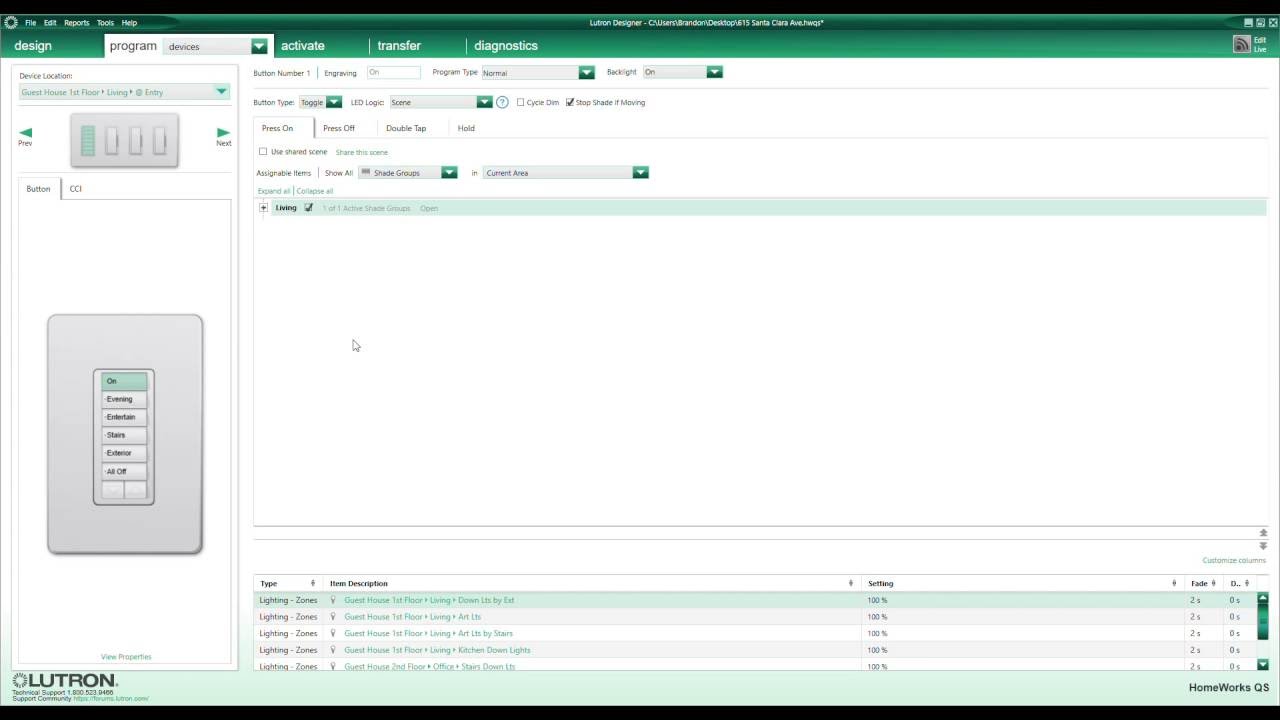Select the Stairs keypad button
This screenshot has height=720, width=1280.
point(124,435)
